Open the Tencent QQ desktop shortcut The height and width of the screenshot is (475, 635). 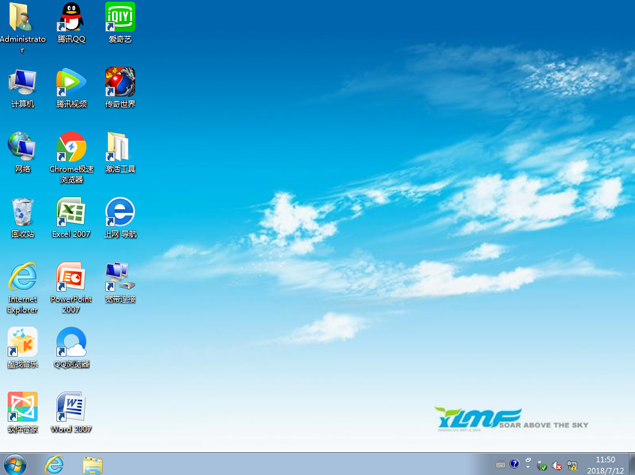70,19
